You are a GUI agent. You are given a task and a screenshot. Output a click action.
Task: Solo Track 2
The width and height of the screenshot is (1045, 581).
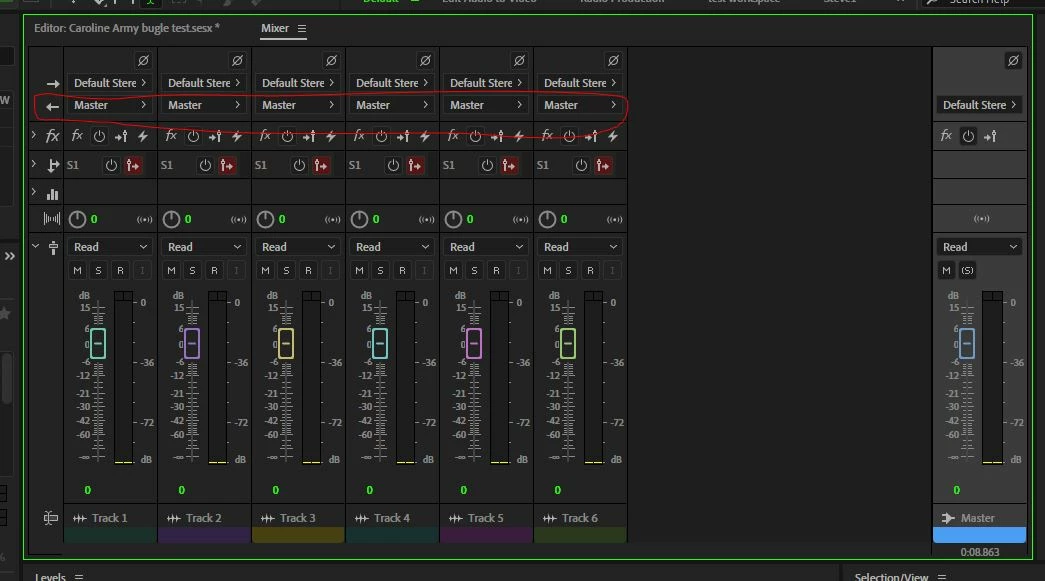(x=193, y=271)
